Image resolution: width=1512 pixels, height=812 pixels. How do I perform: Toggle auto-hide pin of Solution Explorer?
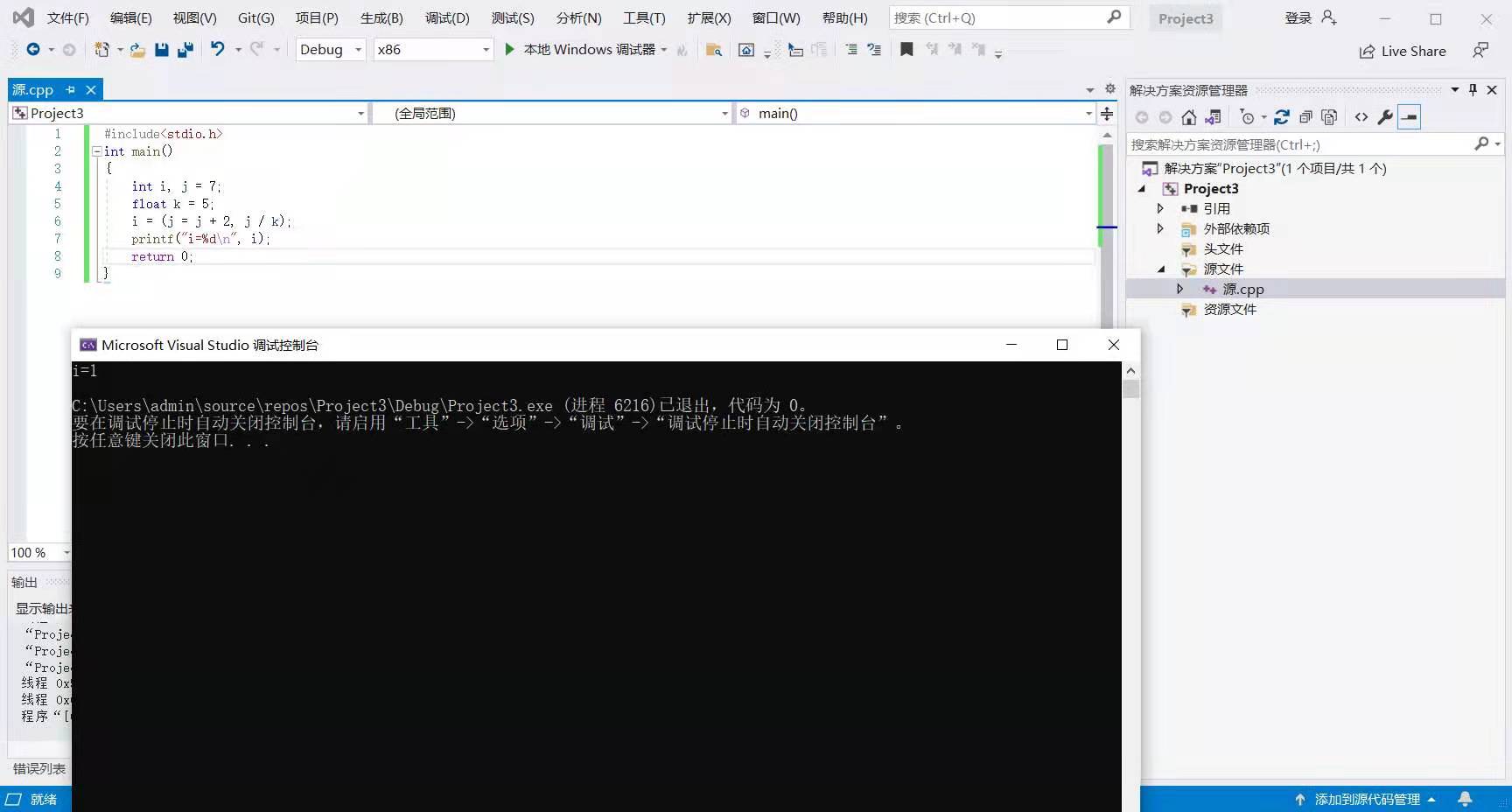(1473, 89)
